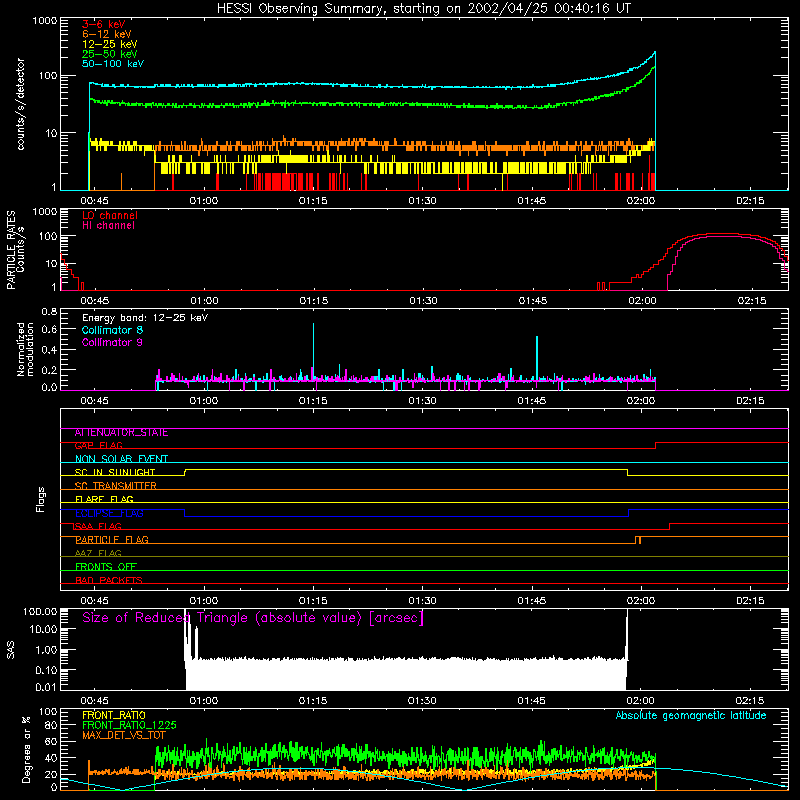The height and width of the screenshot is (800, 800).
Task: Click the PARTICLE_FLAG pulse near 02:00
Action: 638,540
